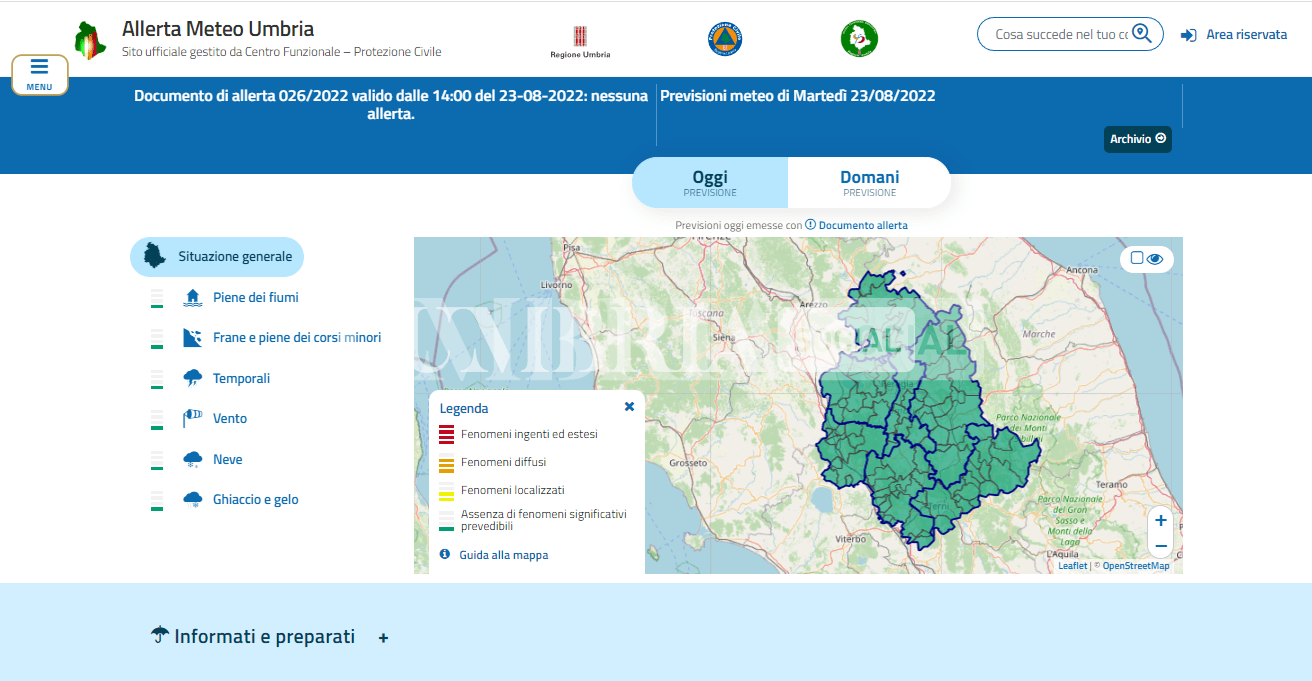Click the red Fenomeni ingenti ed estesi swatch
This screenshot has width=1312, height=681.
pyautogui.click(x=446, y=435)
